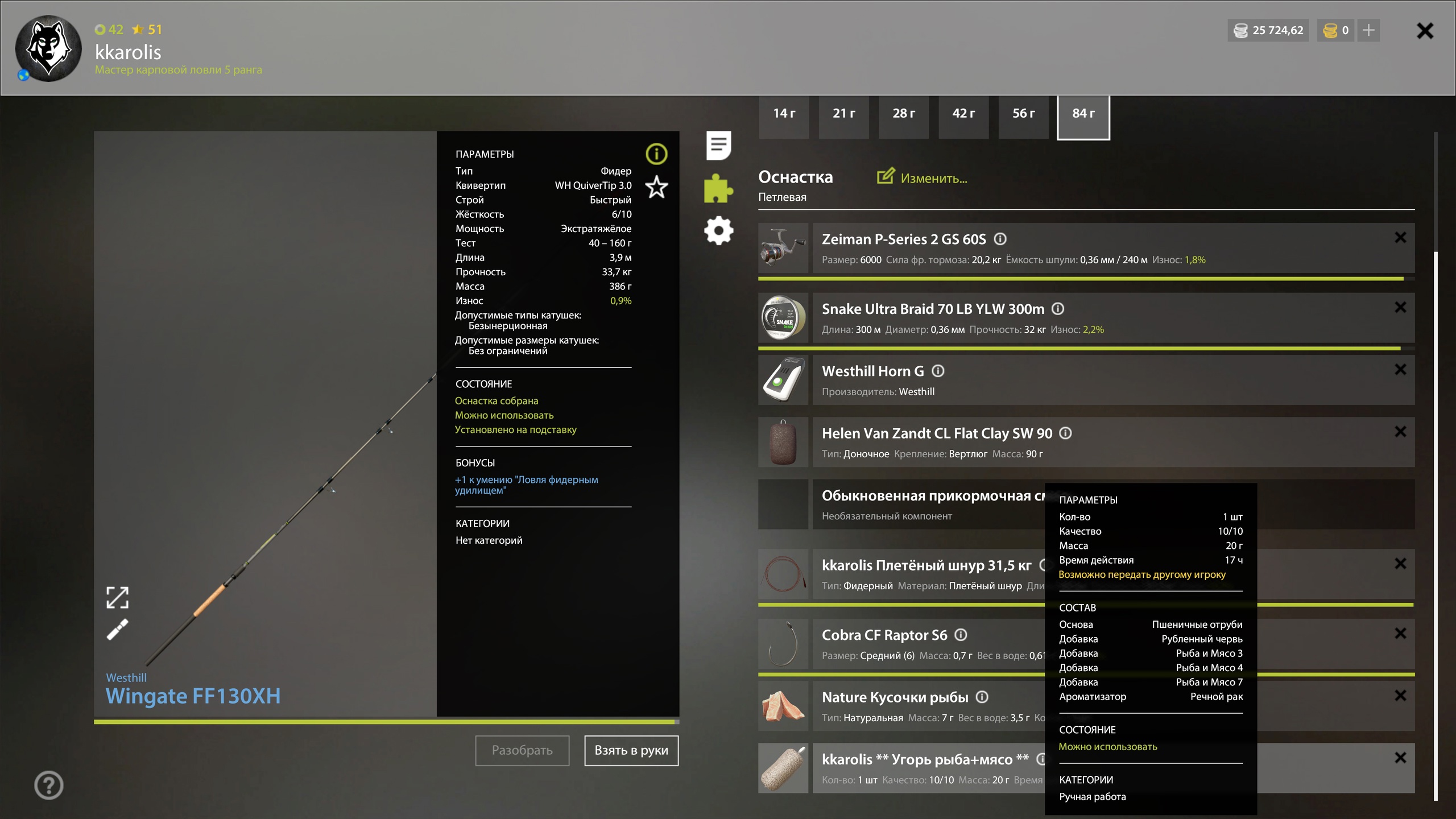This screenshot has width=1456, height=819.
Task: Remove Snake Ultra Braid line
Action: click(x=1400, y=307)
